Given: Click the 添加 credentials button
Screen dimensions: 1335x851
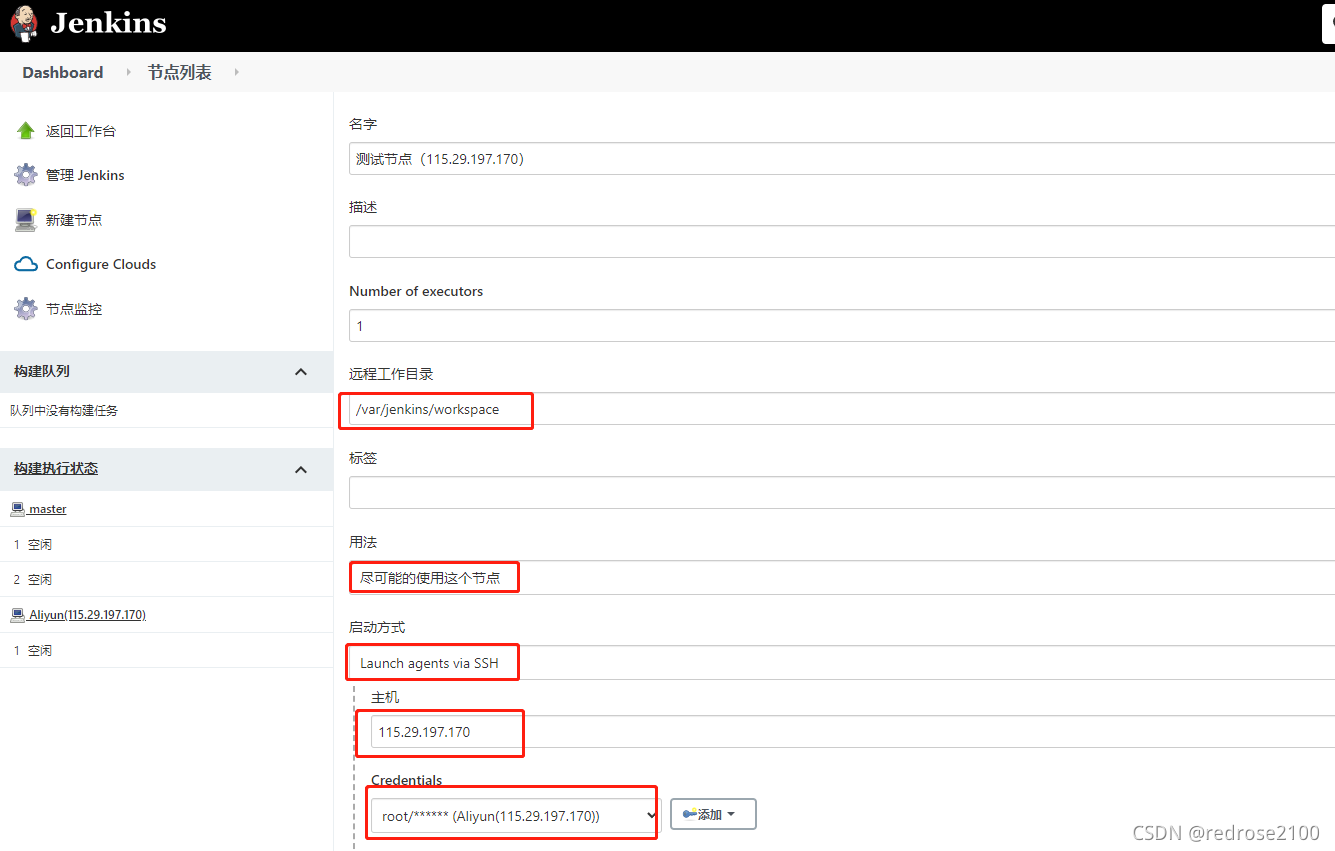Looking at the screenshot, I should (713, 815).
